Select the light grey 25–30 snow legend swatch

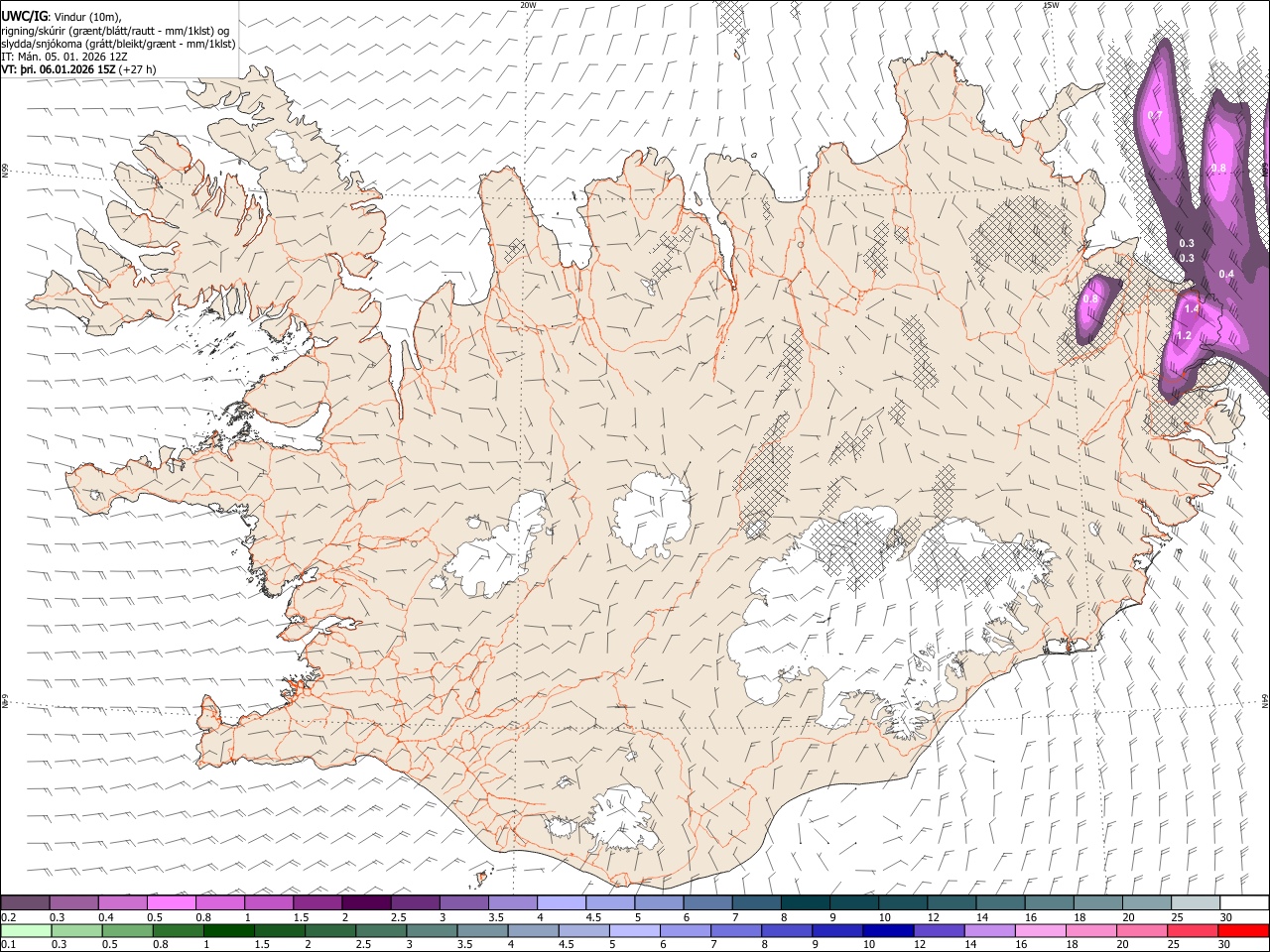(1196, 902)
